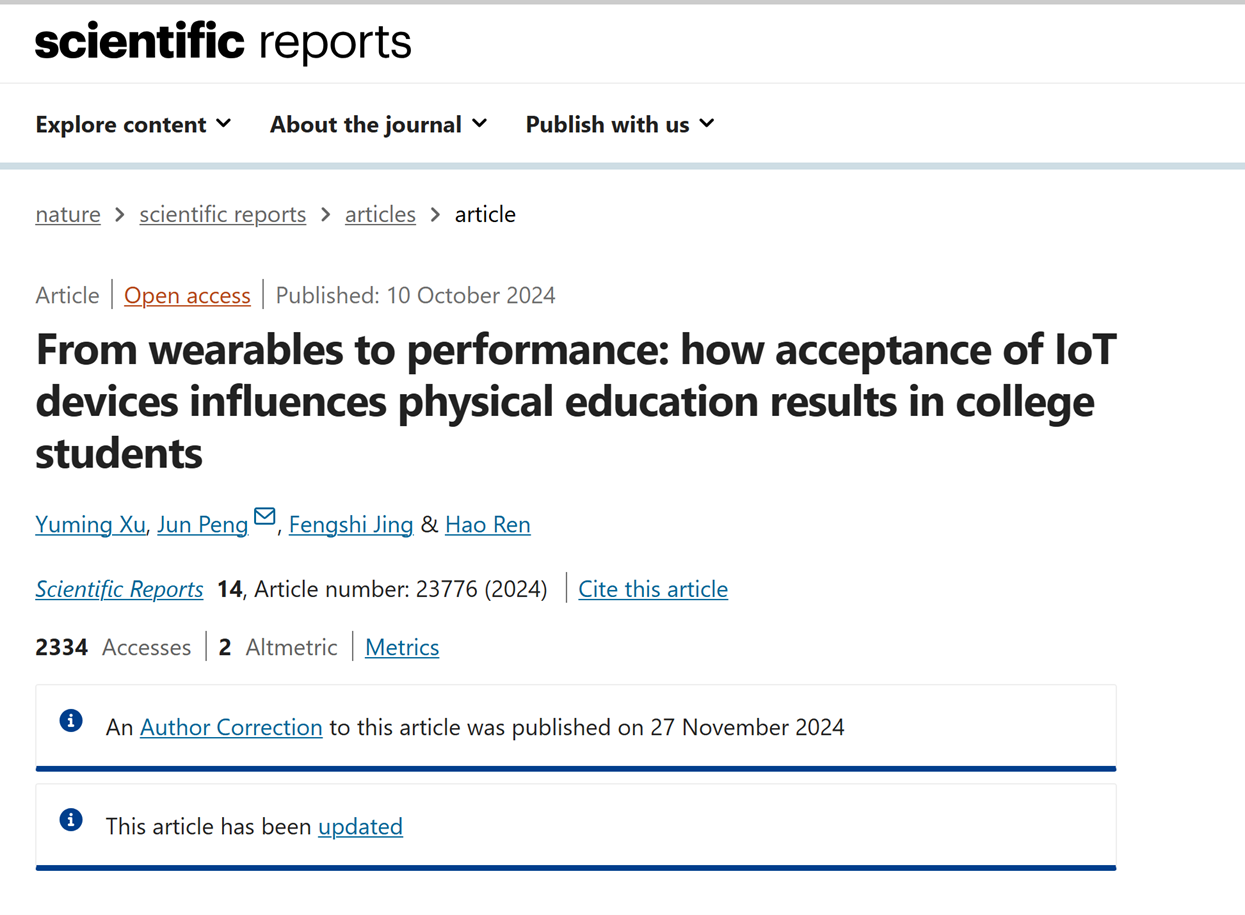Open the Author Correction link
Screen dimensions: 1245x915
click(x=231, y=727)
